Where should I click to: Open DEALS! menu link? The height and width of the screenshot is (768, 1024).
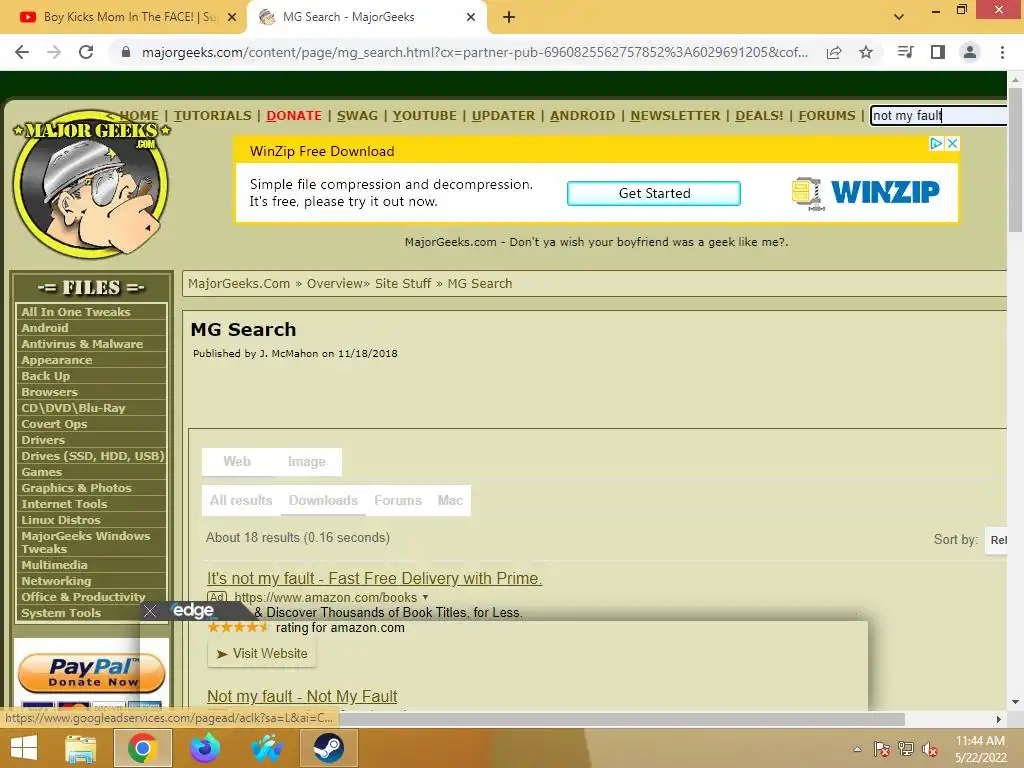coord(759,116)
